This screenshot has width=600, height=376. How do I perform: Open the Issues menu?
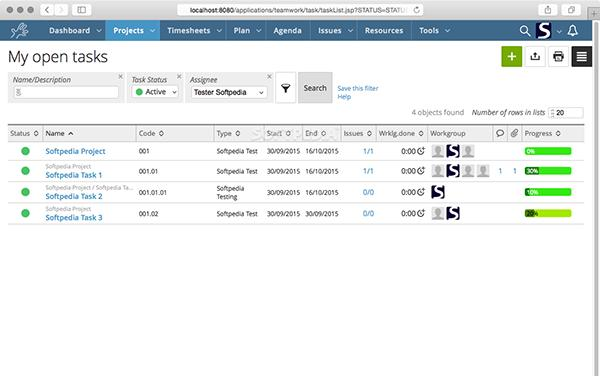[329, 31]
